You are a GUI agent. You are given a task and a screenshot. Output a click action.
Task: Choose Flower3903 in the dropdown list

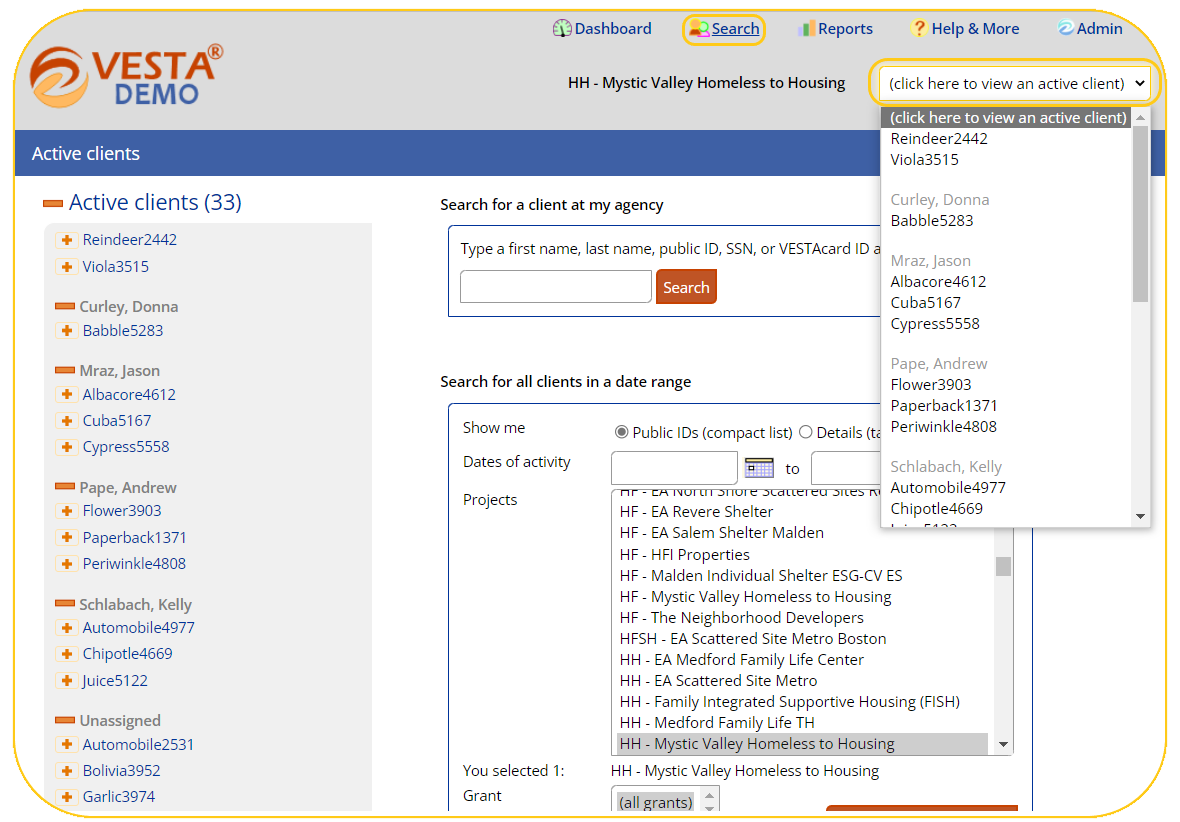930,385
